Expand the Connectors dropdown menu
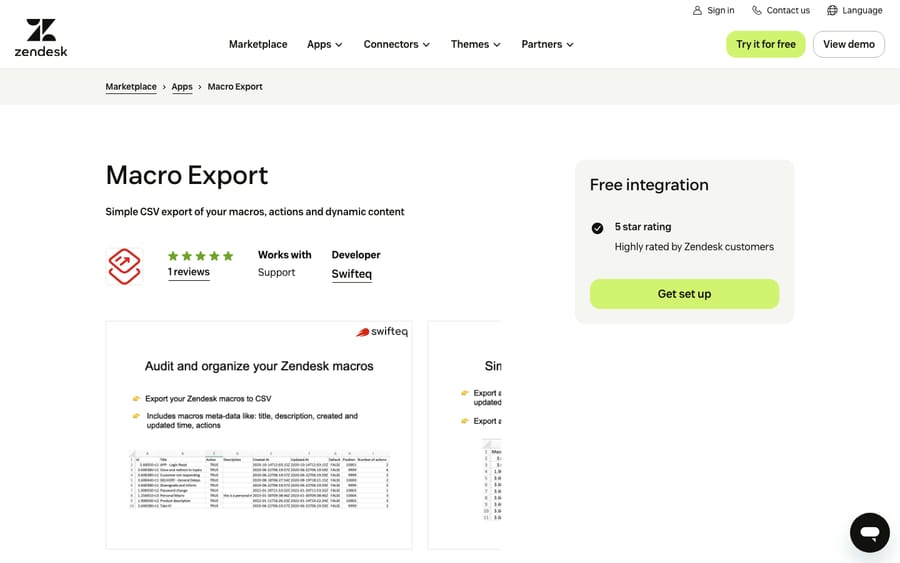Image resolution: width=900 pixels, height=563 pixels. 397,44
